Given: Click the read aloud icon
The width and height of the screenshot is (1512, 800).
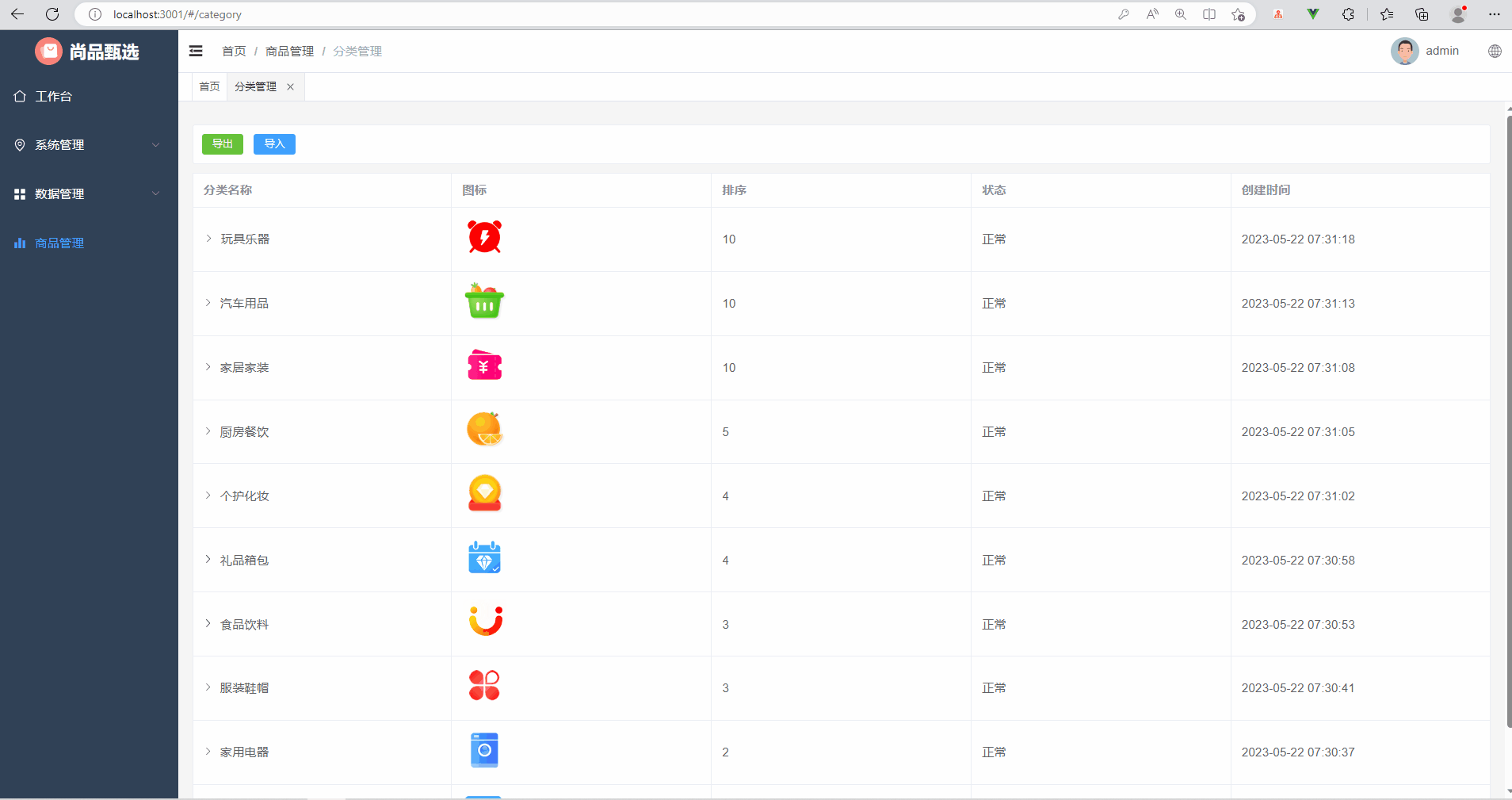Looking at the screenshot, I should [x=1152, y=14].
